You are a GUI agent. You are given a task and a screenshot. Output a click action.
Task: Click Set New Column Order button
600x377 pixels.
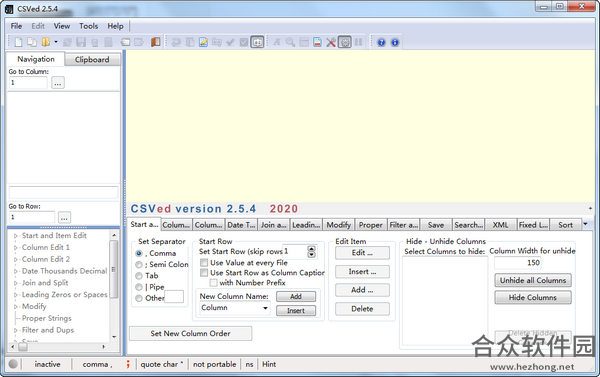pos(191,333)
